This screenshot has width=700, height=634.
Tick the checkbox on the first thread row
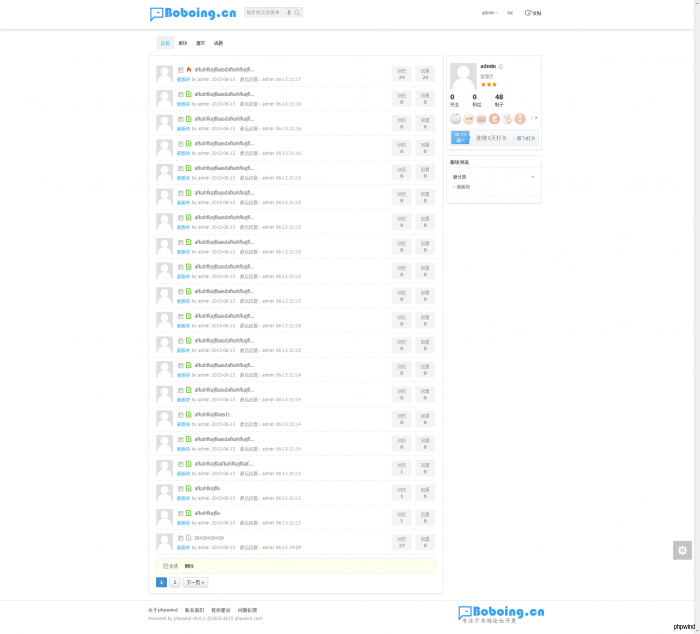(x=181, y=70)
